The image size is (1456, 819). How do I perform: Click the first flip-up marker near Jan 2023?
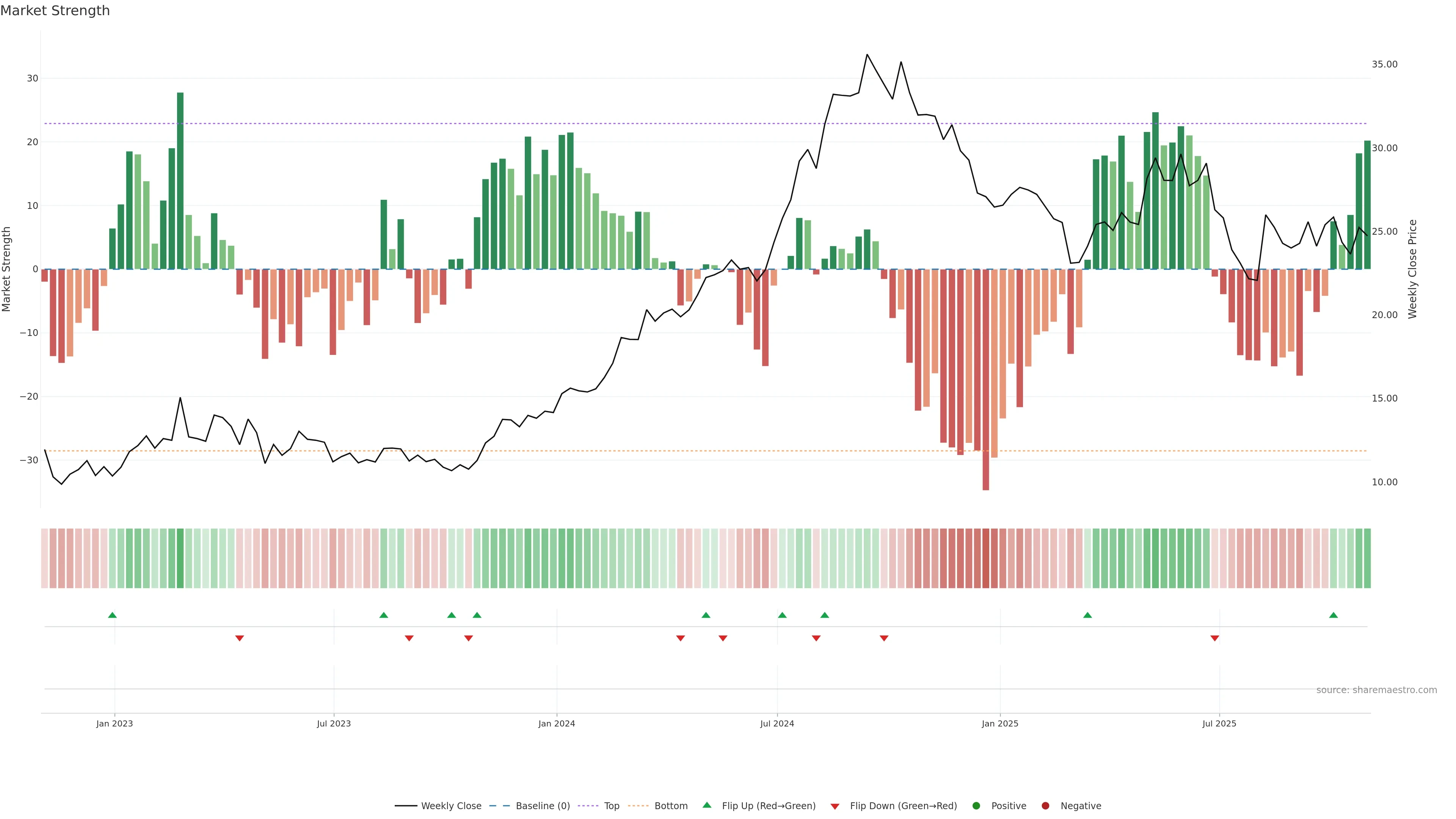113,615
